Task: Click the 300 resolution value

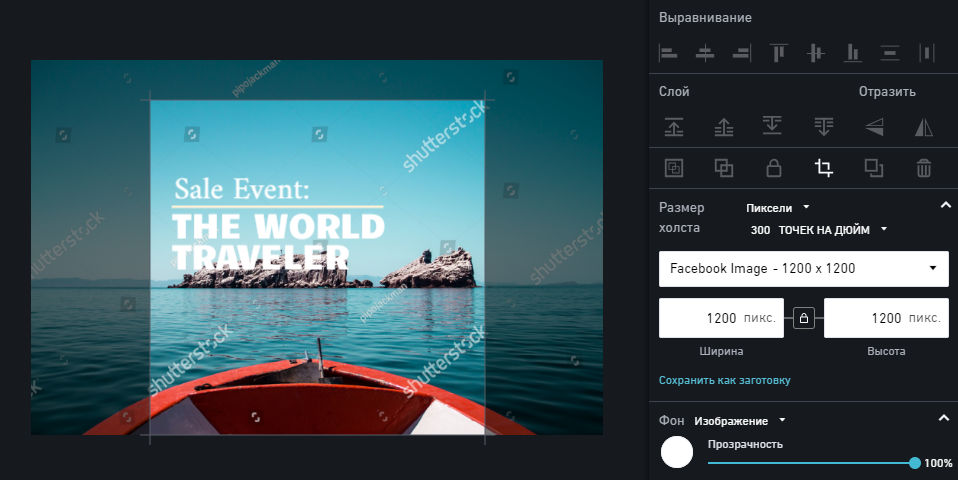Action: tap(760, 230)
